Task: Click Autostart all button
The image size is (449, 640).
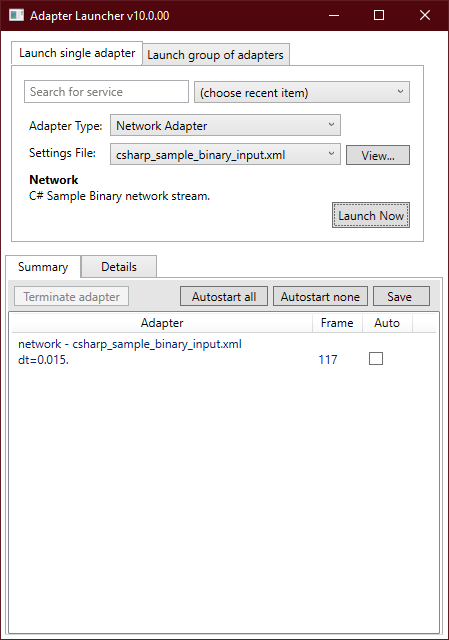Action: [224, 296]
